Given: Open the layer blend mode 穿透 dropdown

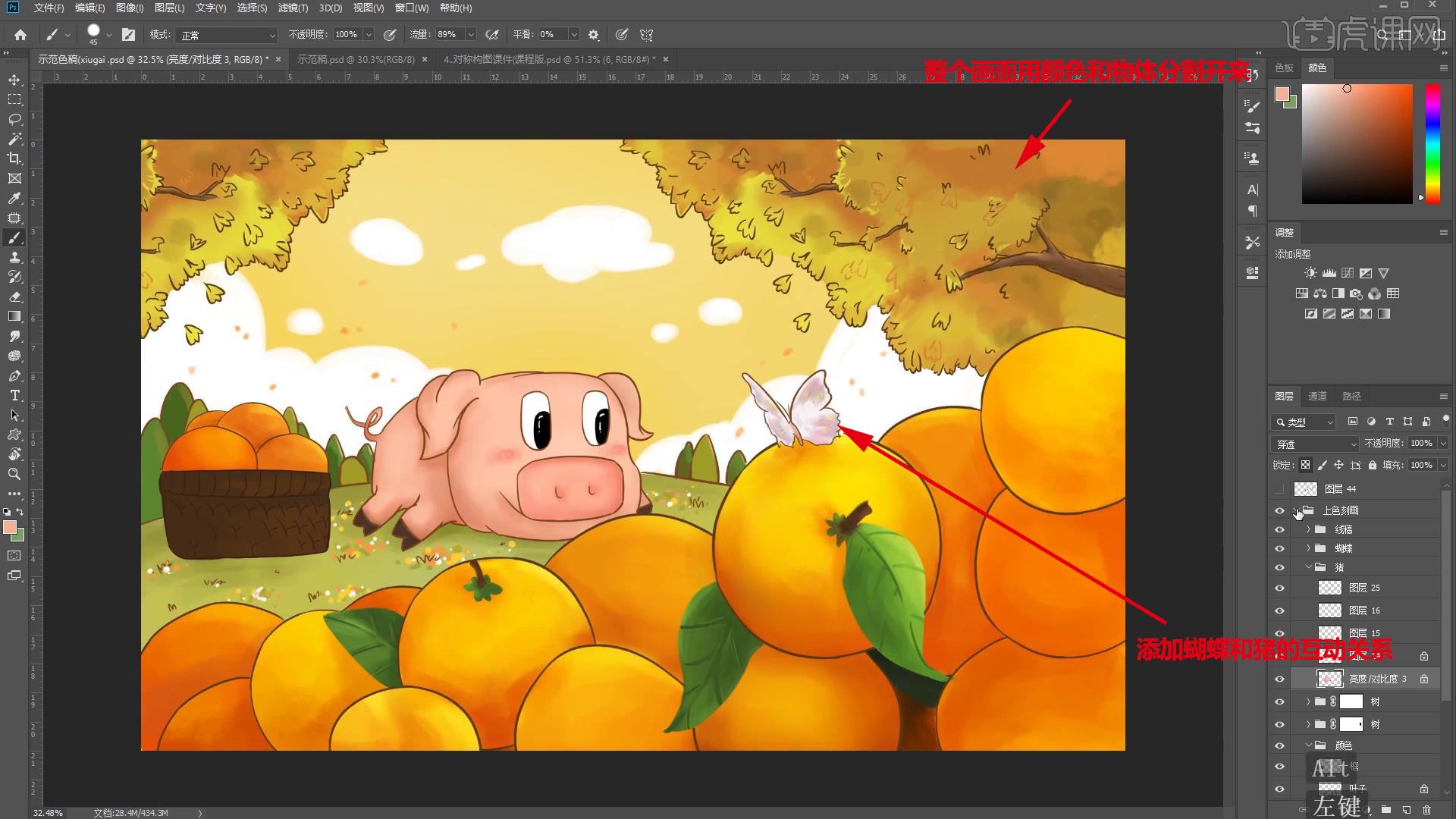Looking at the screenshot, I should point(1315,444).
